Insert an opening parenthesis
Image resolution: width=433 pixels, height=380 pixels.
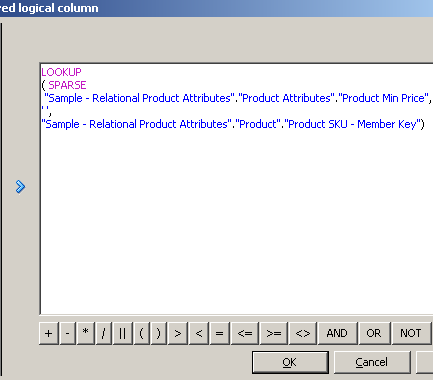[142, 333]
